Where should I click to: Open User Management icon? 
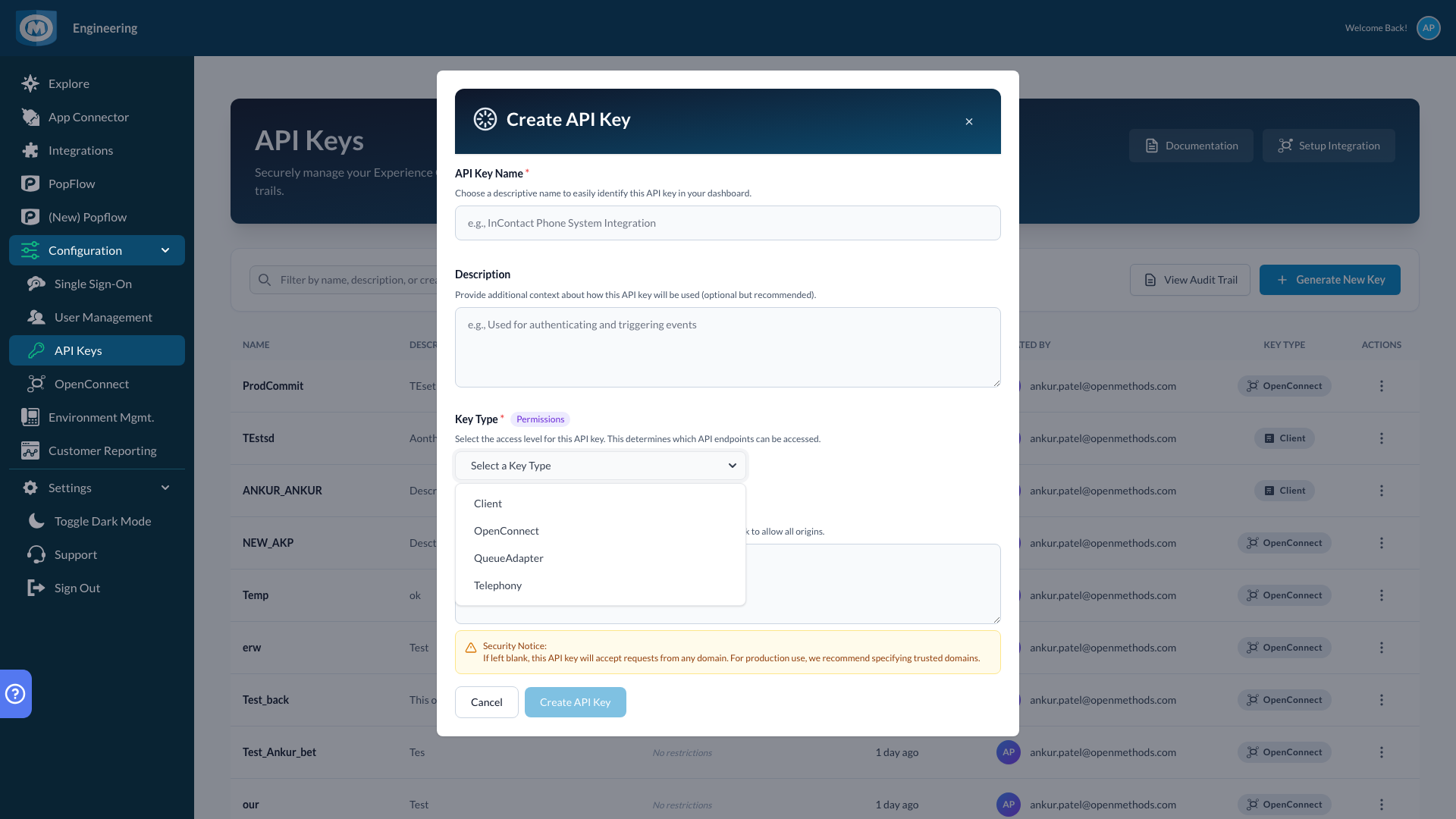[x=36, y=317]
